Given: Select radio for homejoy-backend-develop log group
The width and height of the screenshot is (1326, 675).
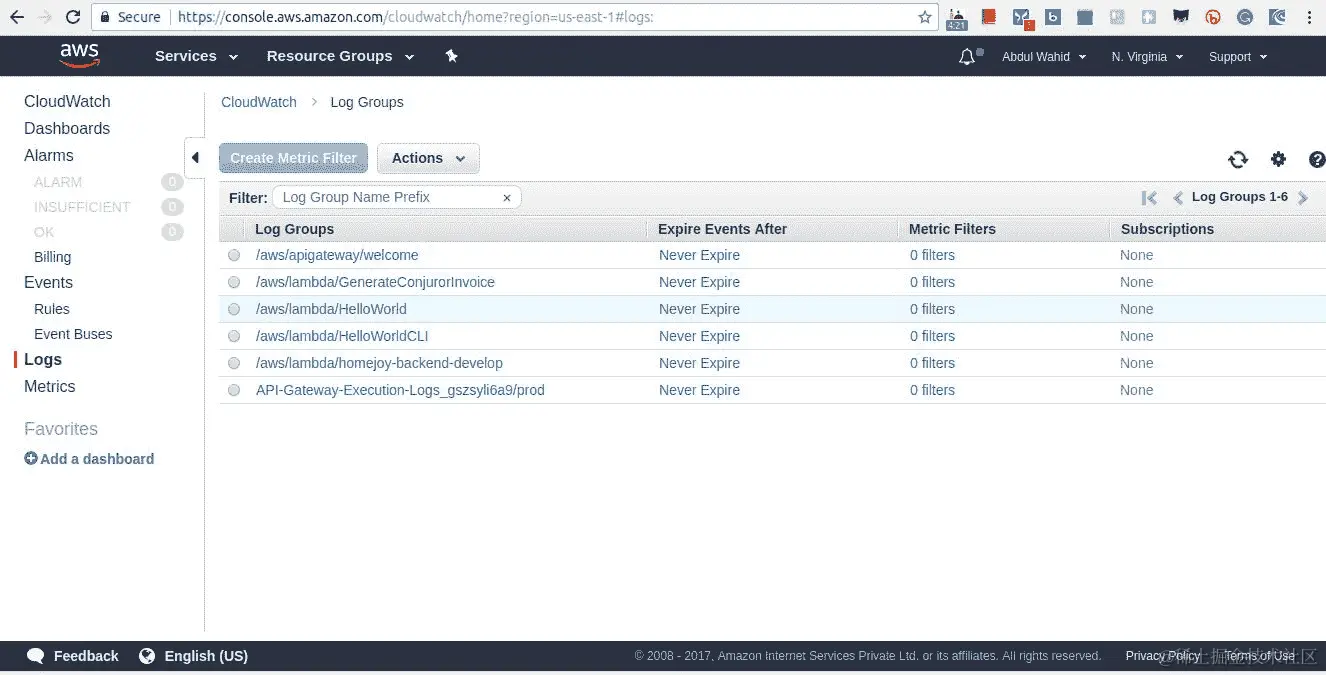Looking at the screenshot, I should pyautogui.click(x=234, y=363).
